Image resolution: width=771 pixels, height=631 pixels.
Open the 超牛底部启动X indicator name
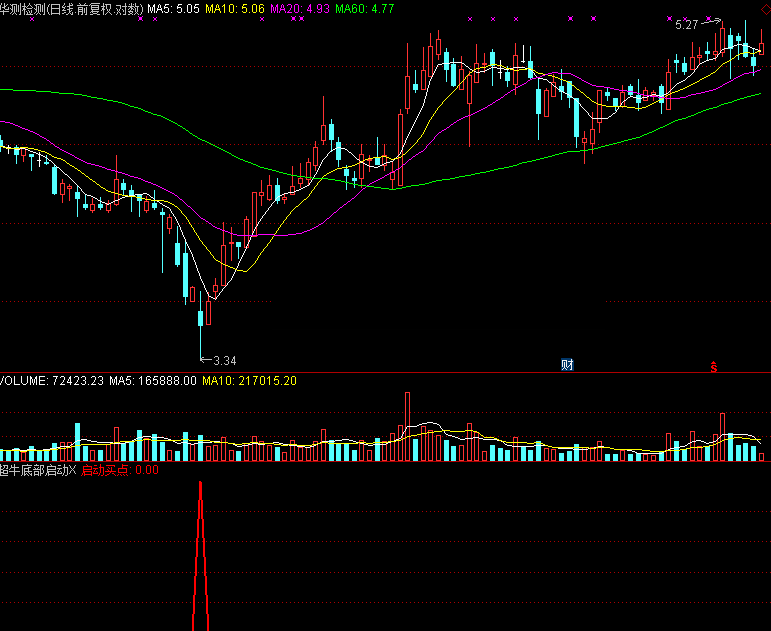37,470
